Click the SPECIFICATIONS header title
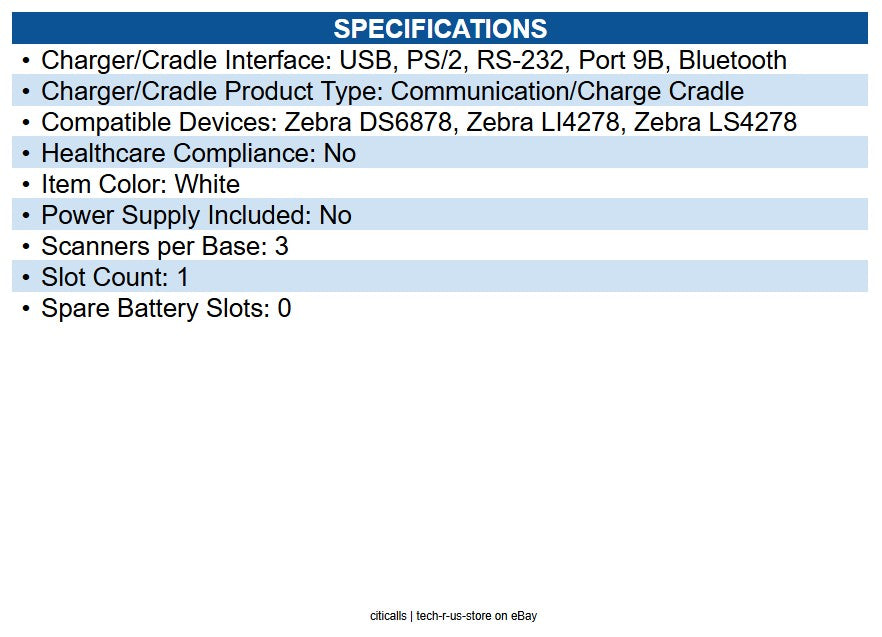 (440, 28)
